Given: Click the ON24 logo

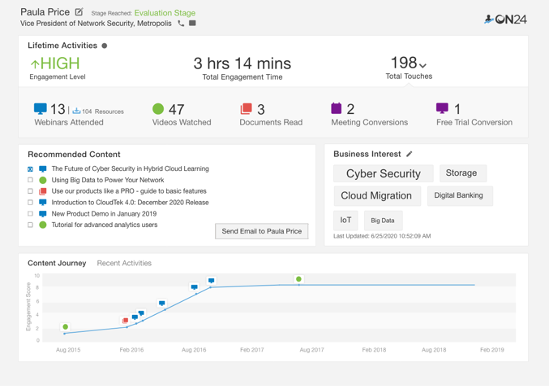Looking at the screenshot, I should click(x=505, y=19).
